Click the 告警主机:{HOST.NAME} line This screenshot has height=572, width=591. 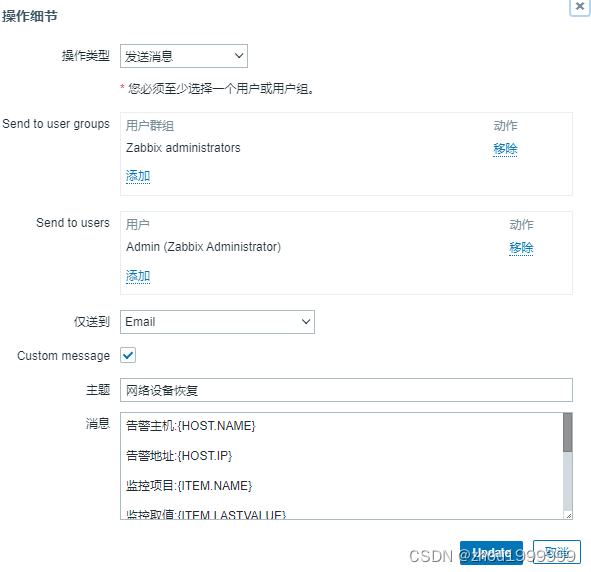191,426
